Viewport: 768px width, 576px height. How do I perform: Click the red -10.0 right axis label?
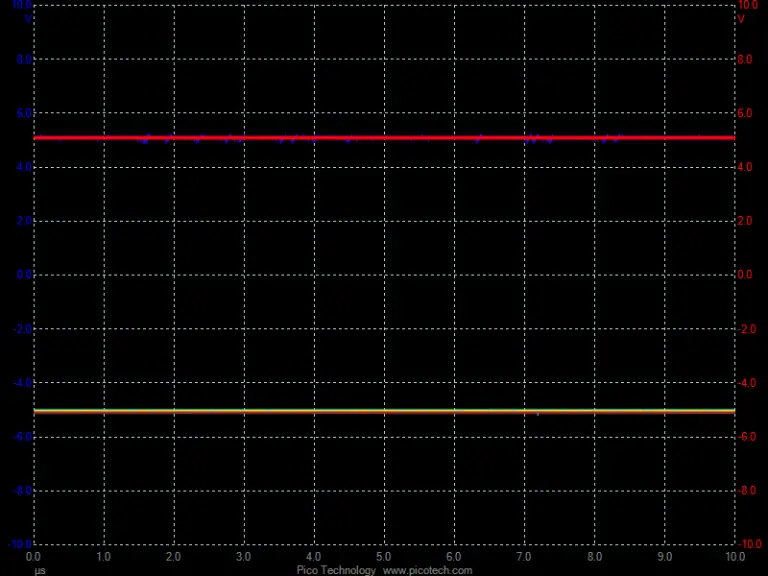(x=749, y=544)
